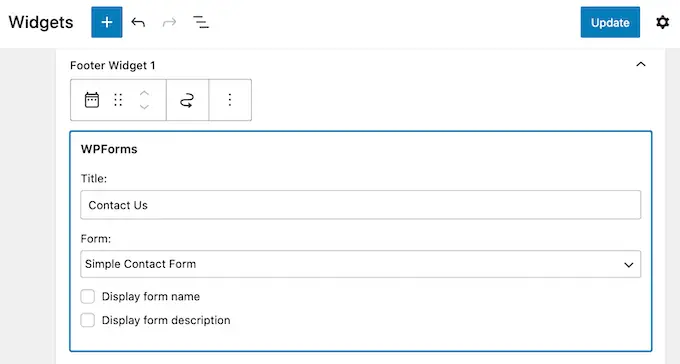Click the Form: label
680x364 pixels.
pyautogui.click(x=96, y=239)
